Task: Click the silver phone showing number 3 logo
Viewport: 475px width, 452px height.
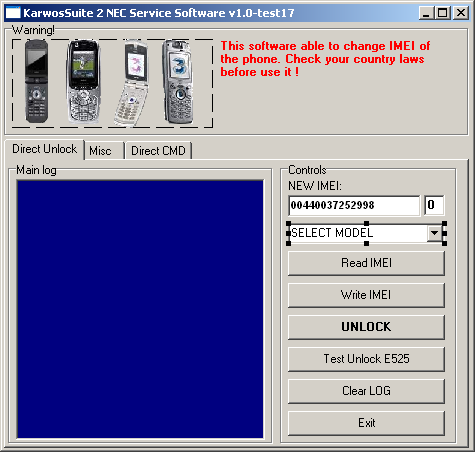Action: 177,82
